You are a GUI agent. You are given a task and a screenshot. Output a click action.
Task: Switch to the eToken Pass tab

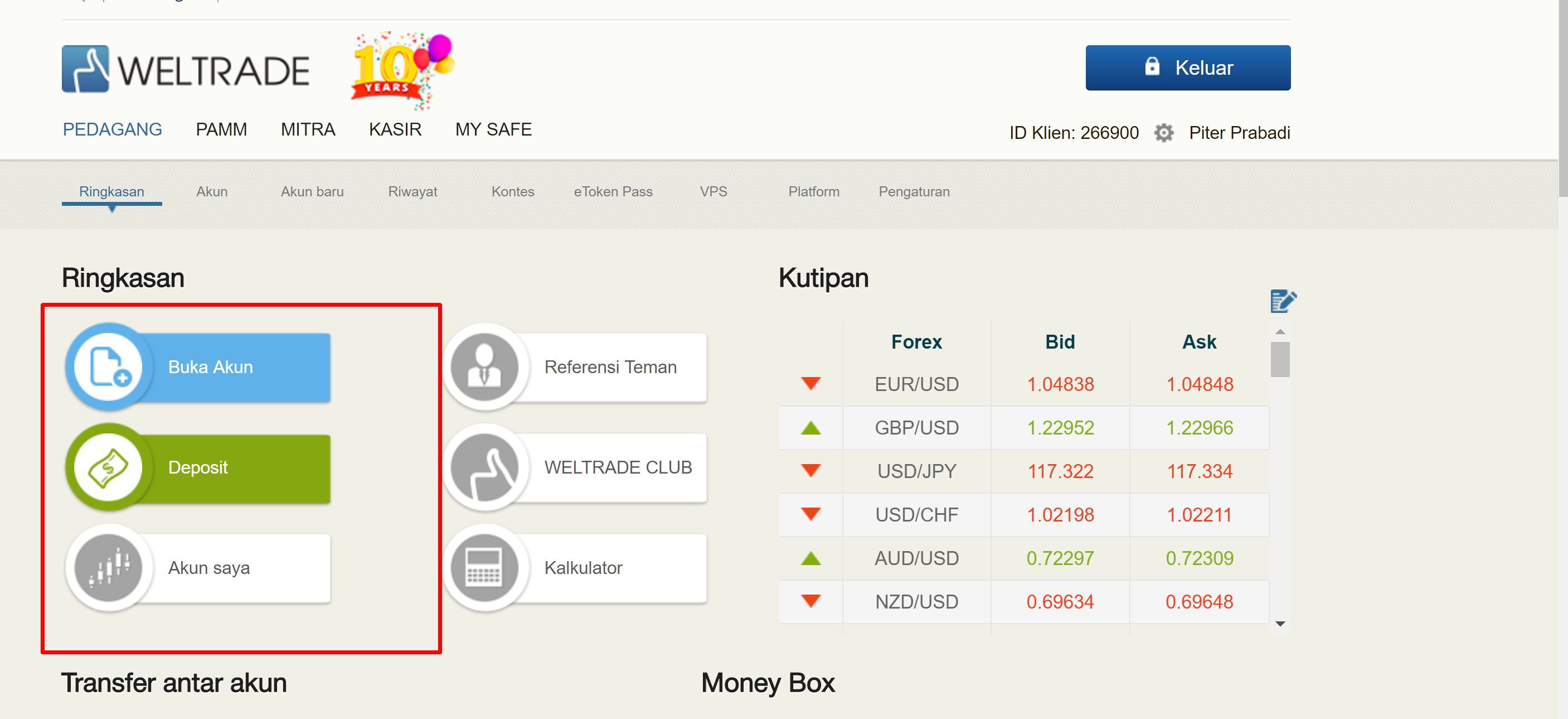(x=613, y=191)
